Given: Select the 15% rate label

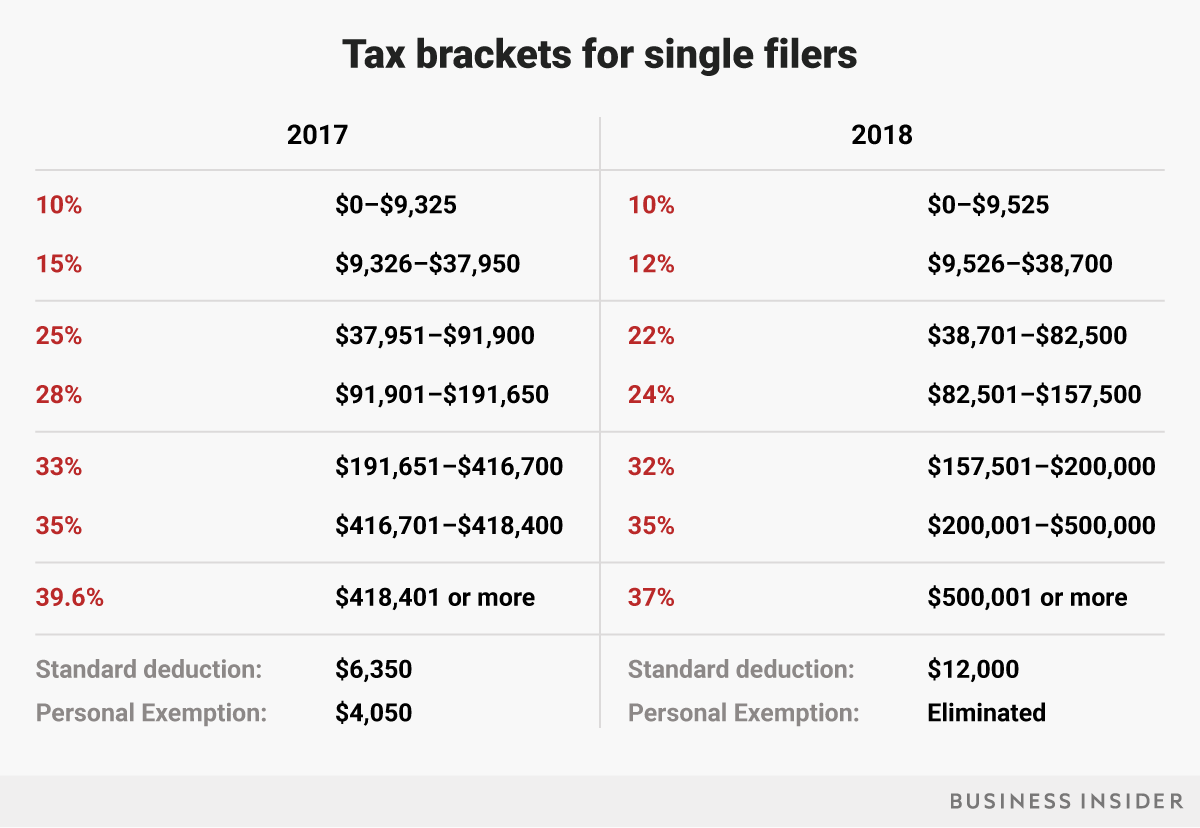Looking at the screenshot, I should tap(59, 264).
